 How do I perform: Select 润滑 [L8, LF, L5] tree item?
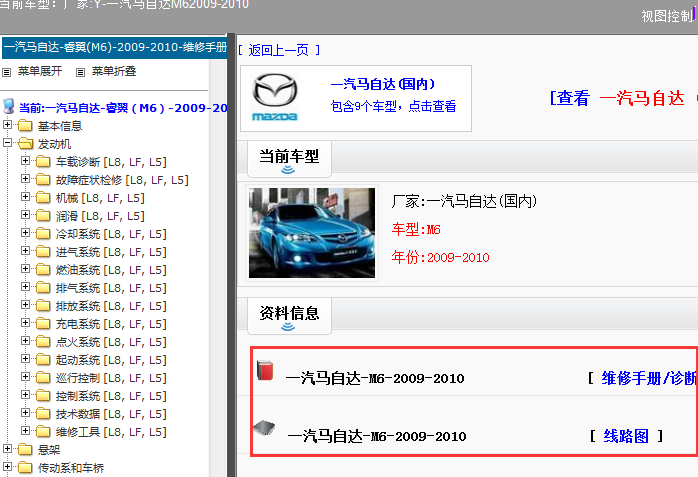point(100,216)
